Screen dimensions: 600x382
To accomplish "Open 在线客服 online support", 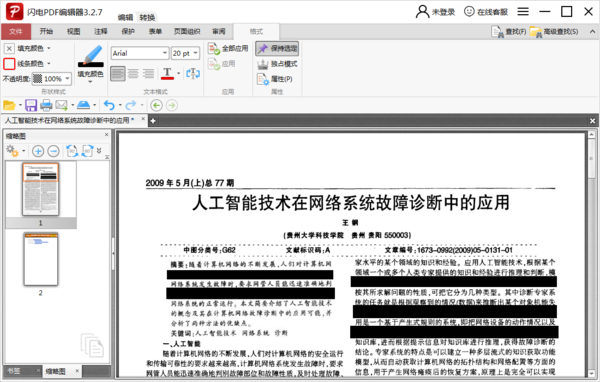I will tap(486, 12).
